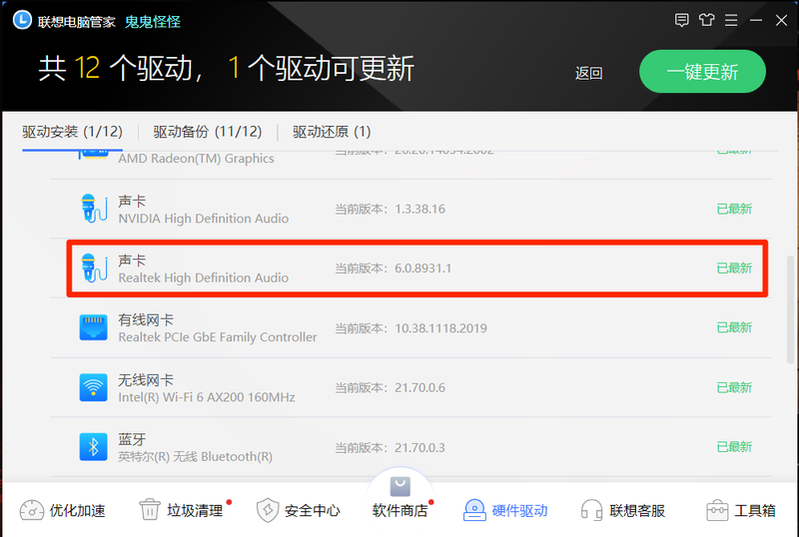Viewport: 799px width, 537px height.
Task: Click the 有线网卡 heading label
Action: click(146, 320)
